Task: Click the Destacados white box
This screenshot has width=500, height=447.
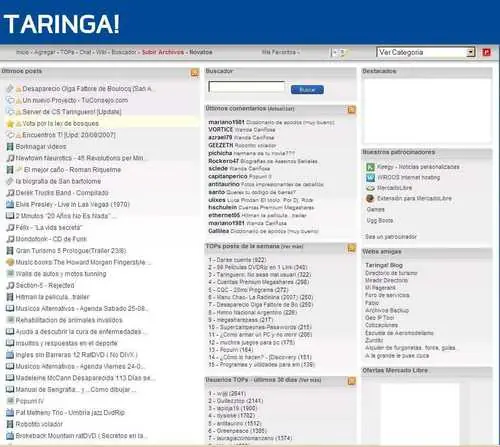Action: pos(427,110)
